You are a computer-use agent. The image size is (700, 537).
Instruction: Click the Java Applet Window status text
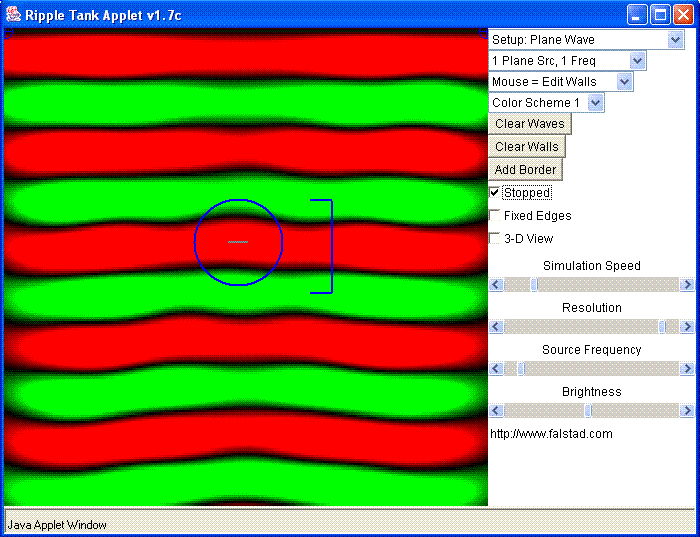[x=57, y=525]
